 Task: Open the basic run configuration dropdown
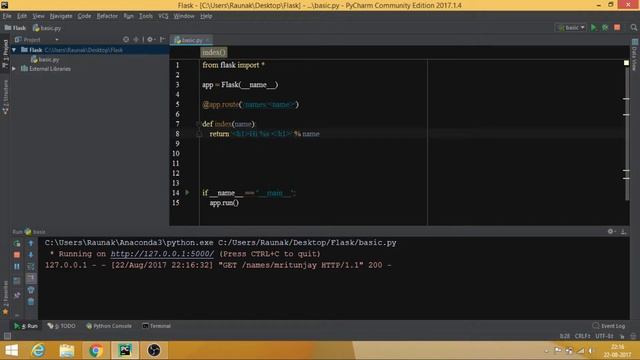point(571,27)
